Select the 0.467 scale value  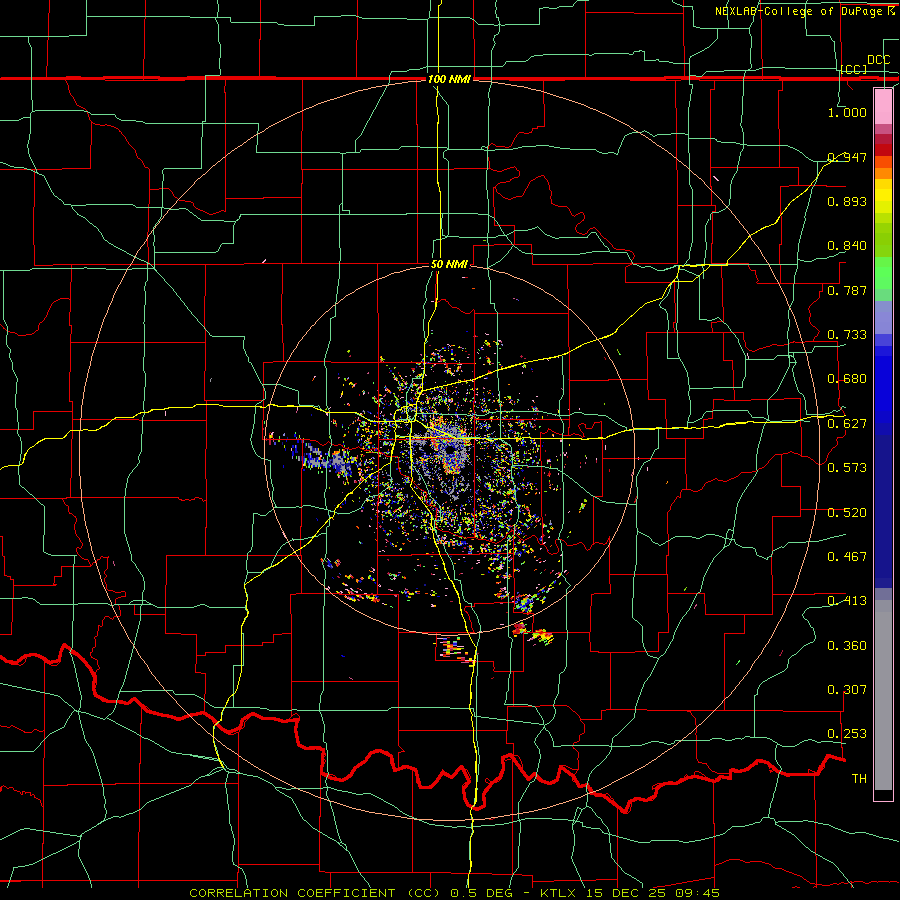click(x=847, y=557)
